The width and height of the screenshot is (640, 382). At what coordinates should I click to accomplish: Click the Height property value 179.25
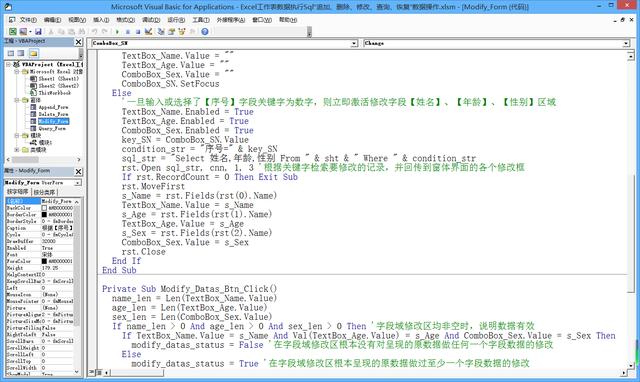pyautogui.click(x=57, y=268)
